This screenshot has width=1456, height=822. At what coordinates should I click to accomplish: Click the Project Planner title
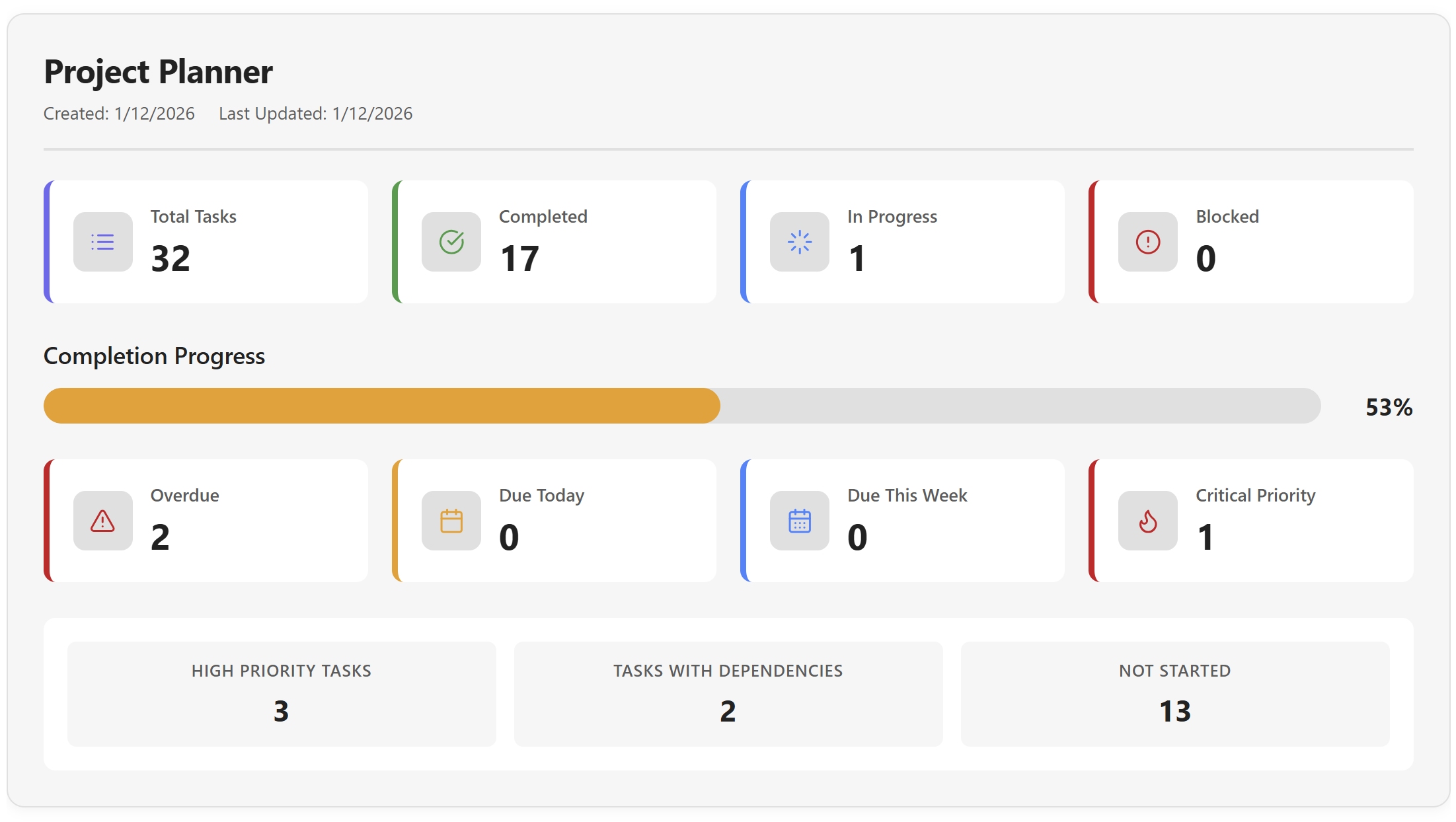point(158,71)
